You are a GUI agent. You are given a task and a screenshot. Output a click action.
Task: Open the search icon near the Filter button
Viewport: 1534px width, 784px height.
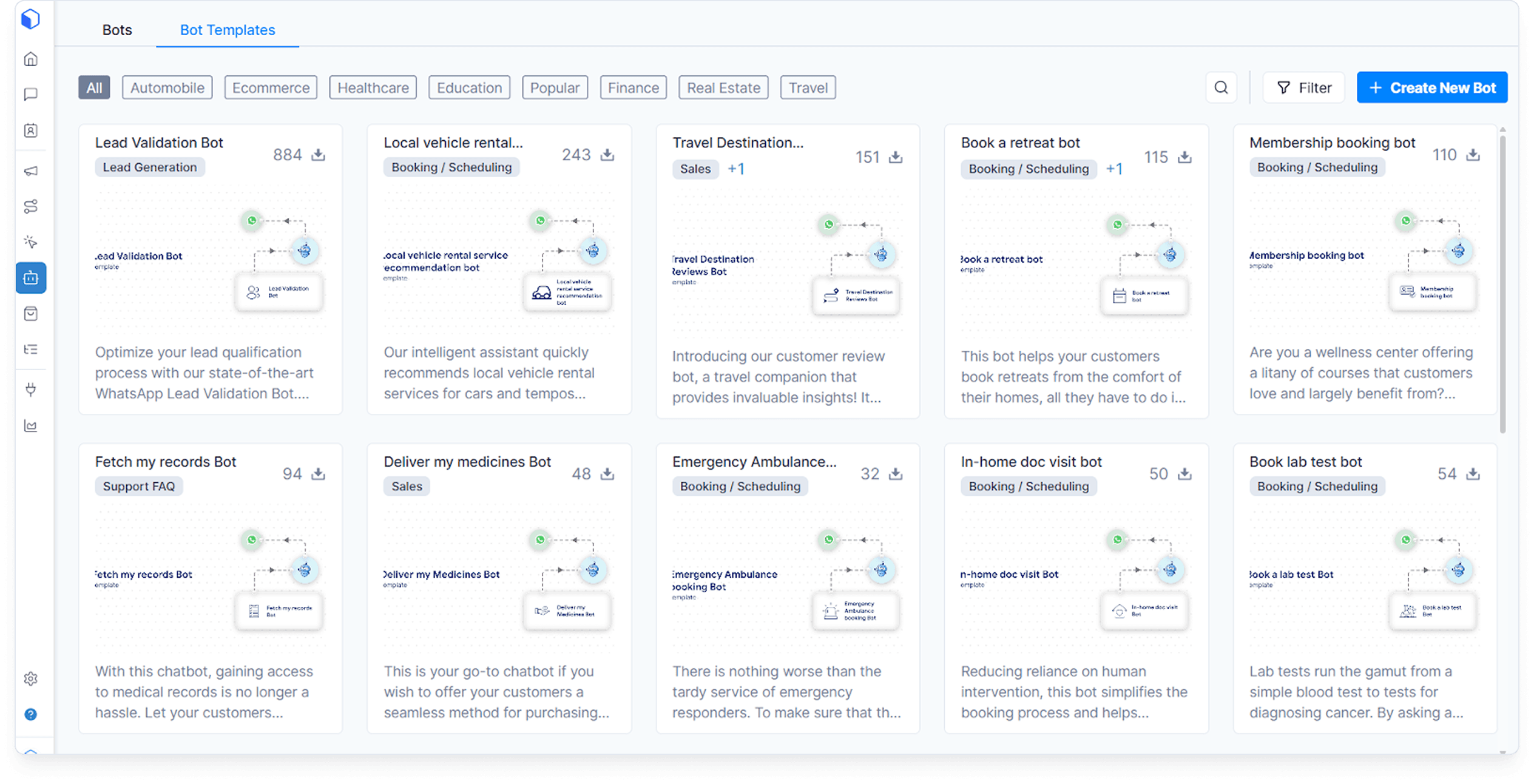coord(1221,87)
